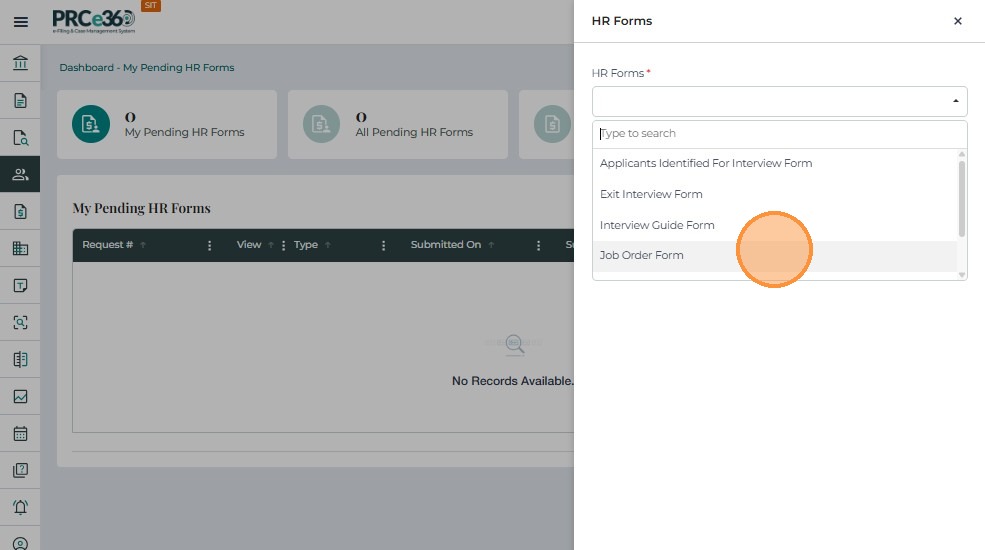The width and height of the screenshot is (985, 550).
Task: Click the dropdown list scroll up arrow
Action: (x=961, y=154)
